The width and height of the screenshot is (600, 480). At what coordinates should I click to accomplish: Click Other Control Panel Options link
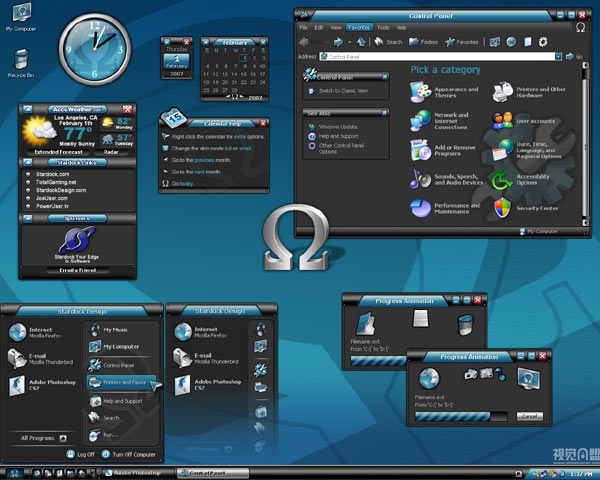337,149
